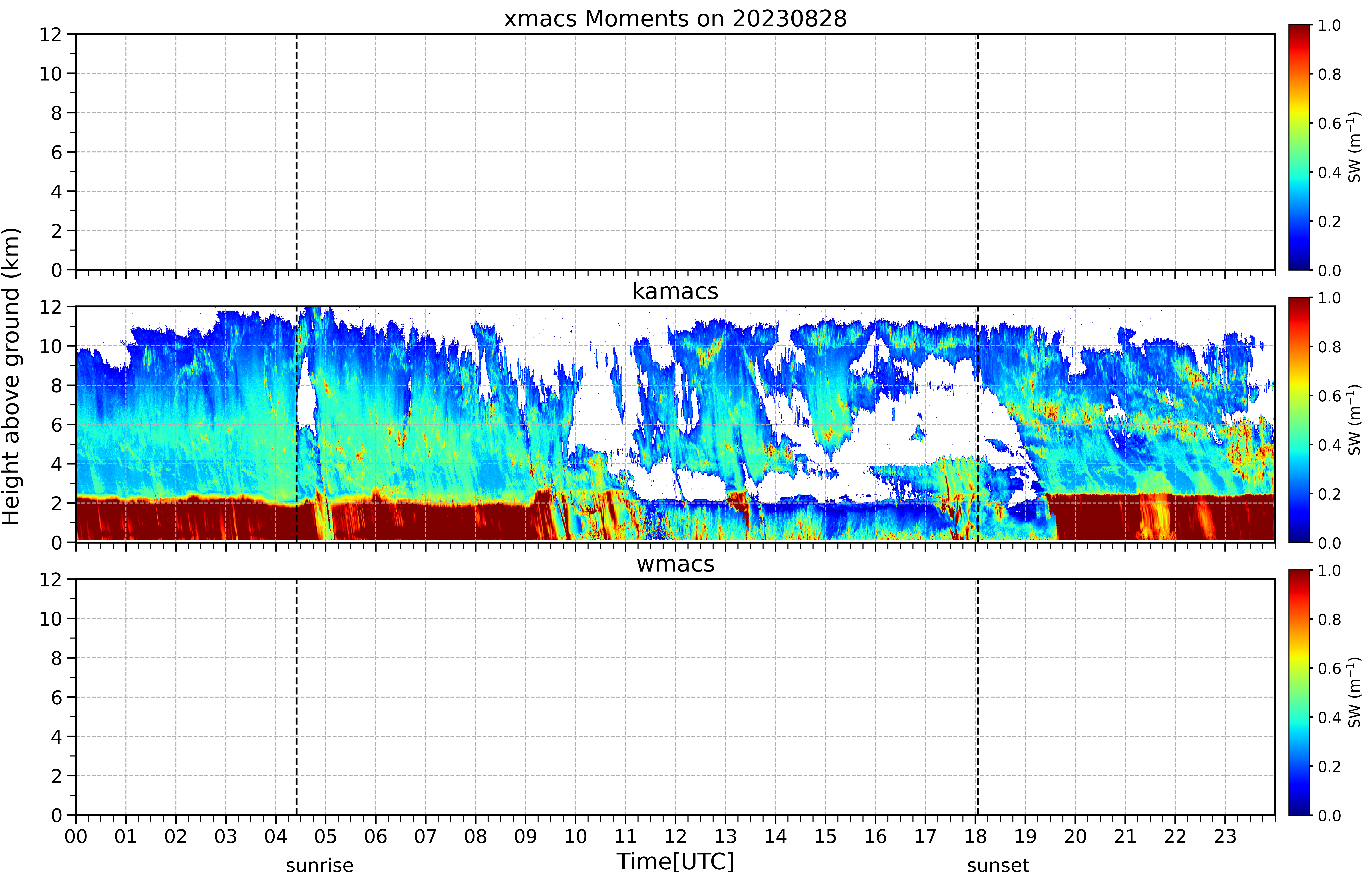Click the xmacs panel SW colorbar
The height and width of the screenshot is (885, 1372).
[1299, 147]
